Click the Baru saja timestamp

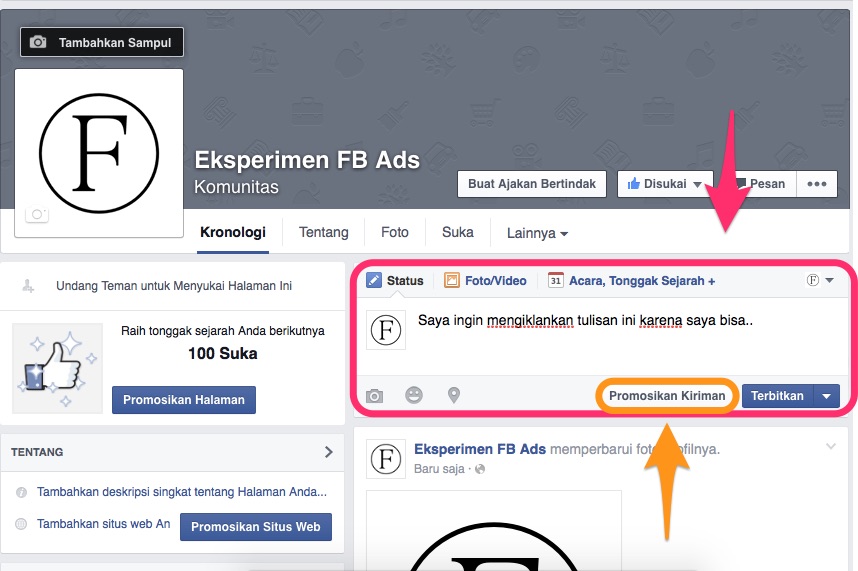439,469
